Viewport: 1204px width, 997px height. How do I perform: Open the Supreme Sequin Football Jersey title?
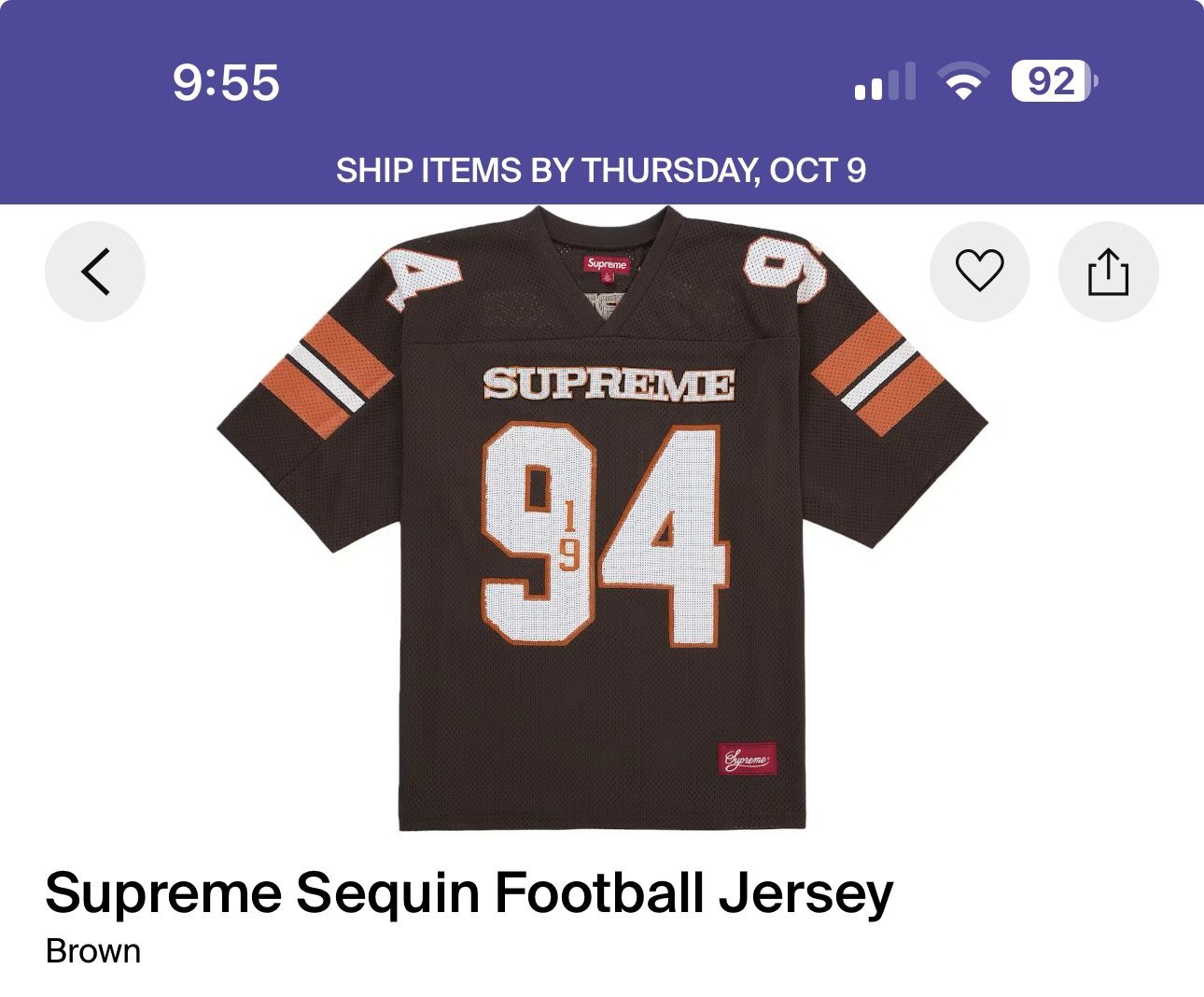tap(469, 892)
